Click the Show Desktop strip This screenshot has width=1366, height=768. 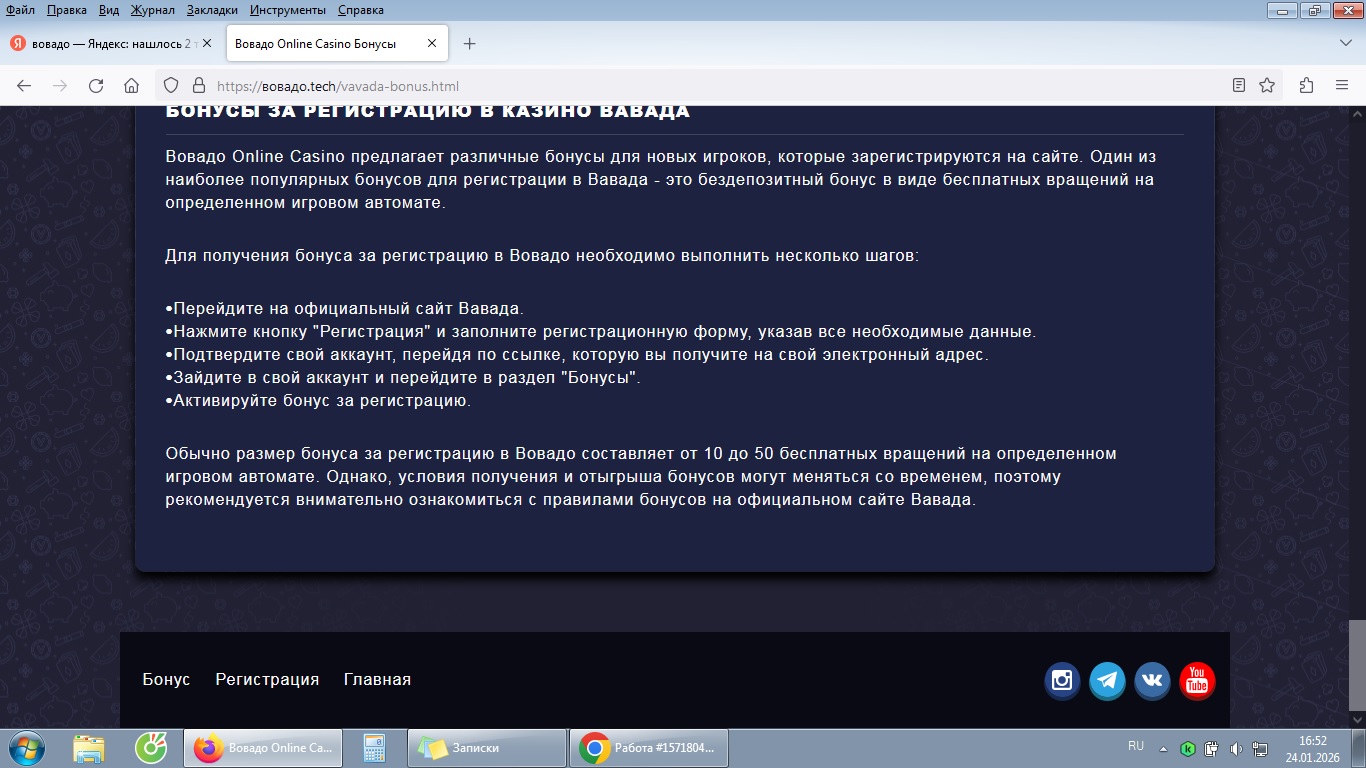(1359, 748)
